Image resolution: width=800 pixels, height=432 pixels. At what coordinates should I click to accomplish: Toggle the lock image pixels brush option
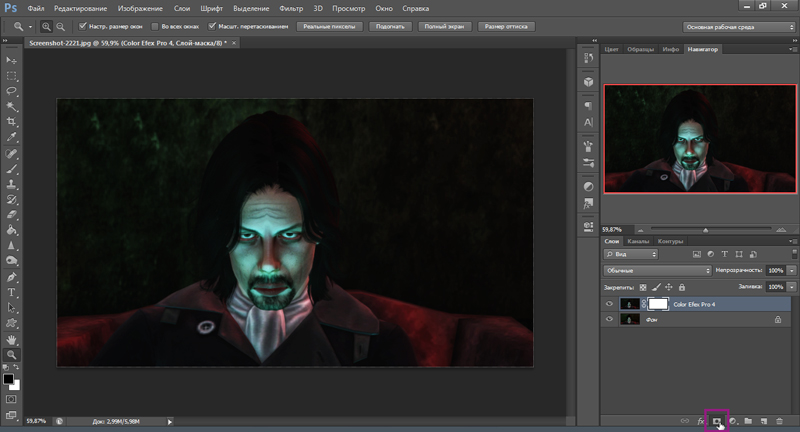(656, 287)
